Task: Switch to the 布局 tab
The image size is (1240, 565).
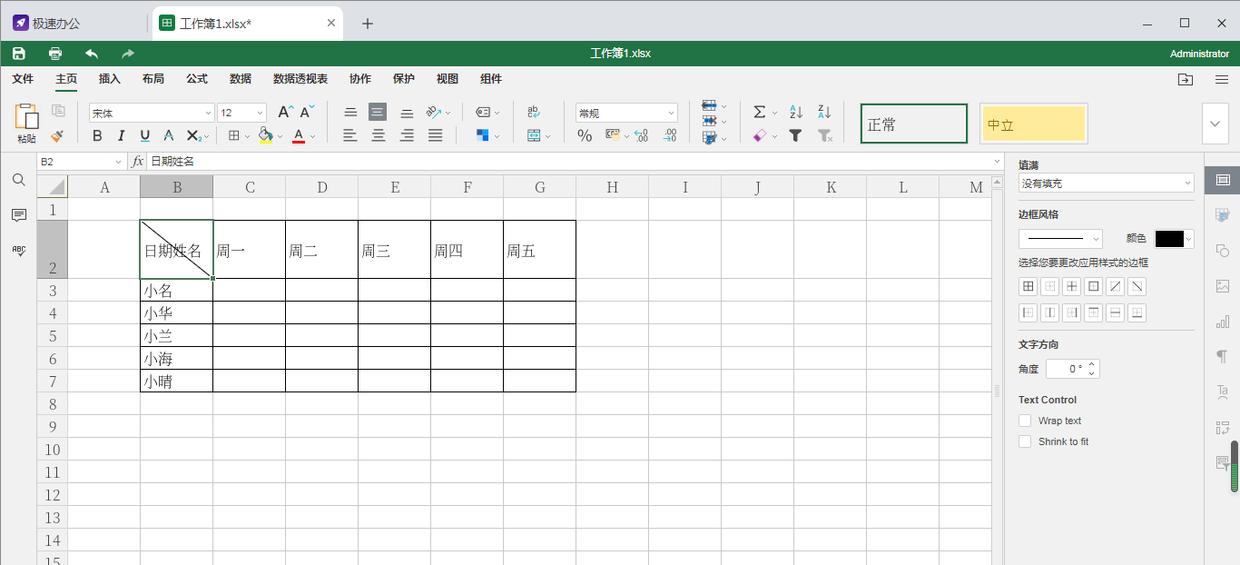Action: click(x=153, y=79)
